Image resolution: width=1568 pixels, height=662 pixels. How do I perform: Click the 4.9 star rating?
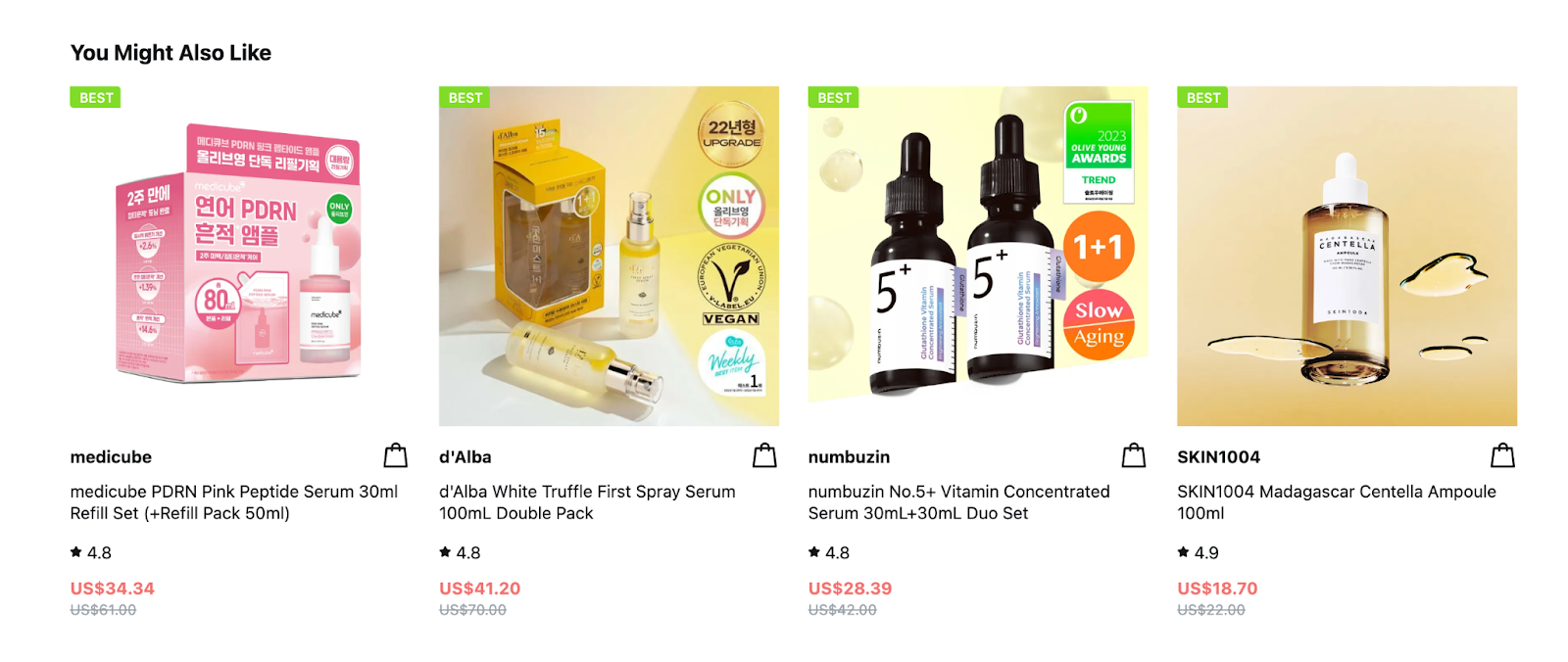[1198, 553]
